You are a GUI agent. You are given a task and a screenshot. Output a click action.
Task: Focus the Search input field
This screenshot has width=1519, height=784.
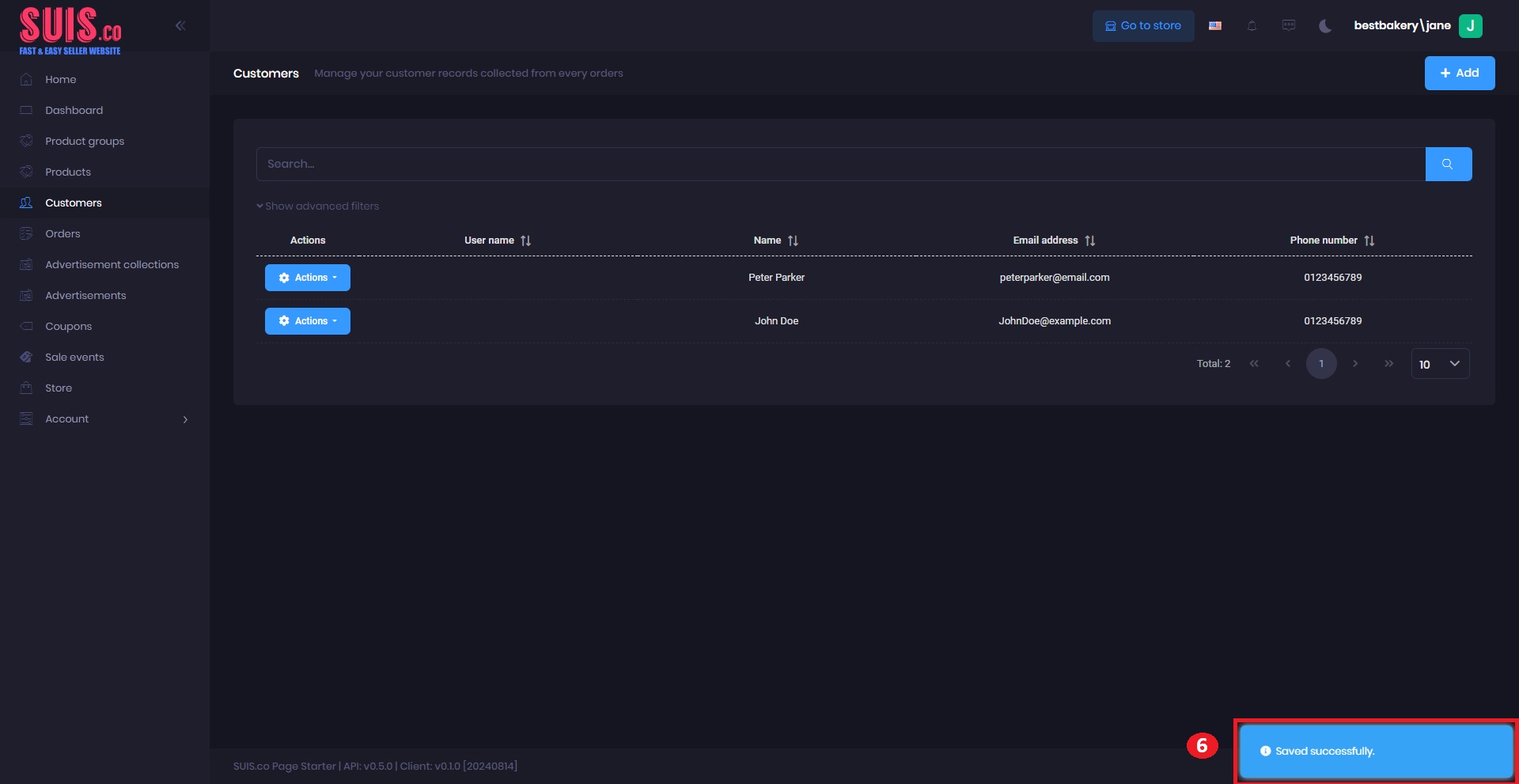click(841, 164)
